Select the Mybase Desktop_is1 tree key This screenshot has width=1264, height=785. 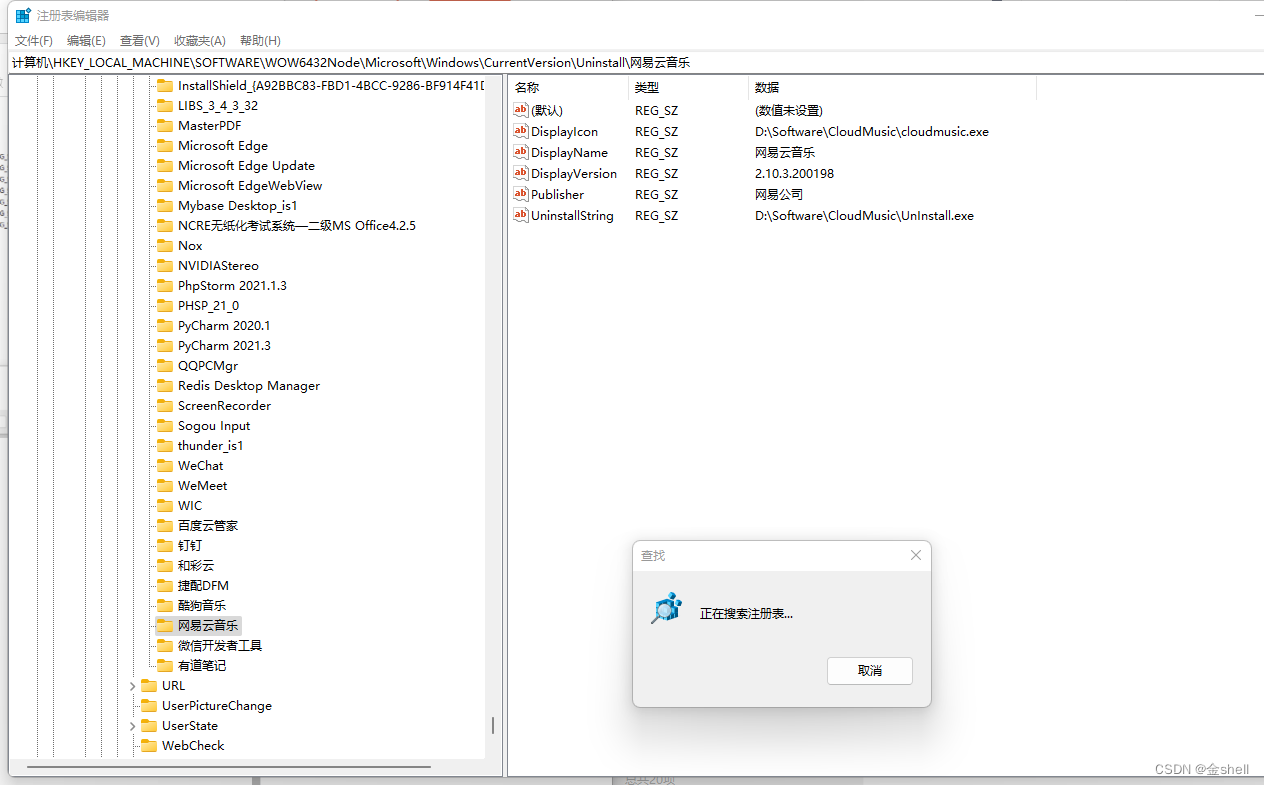[238, 206]
